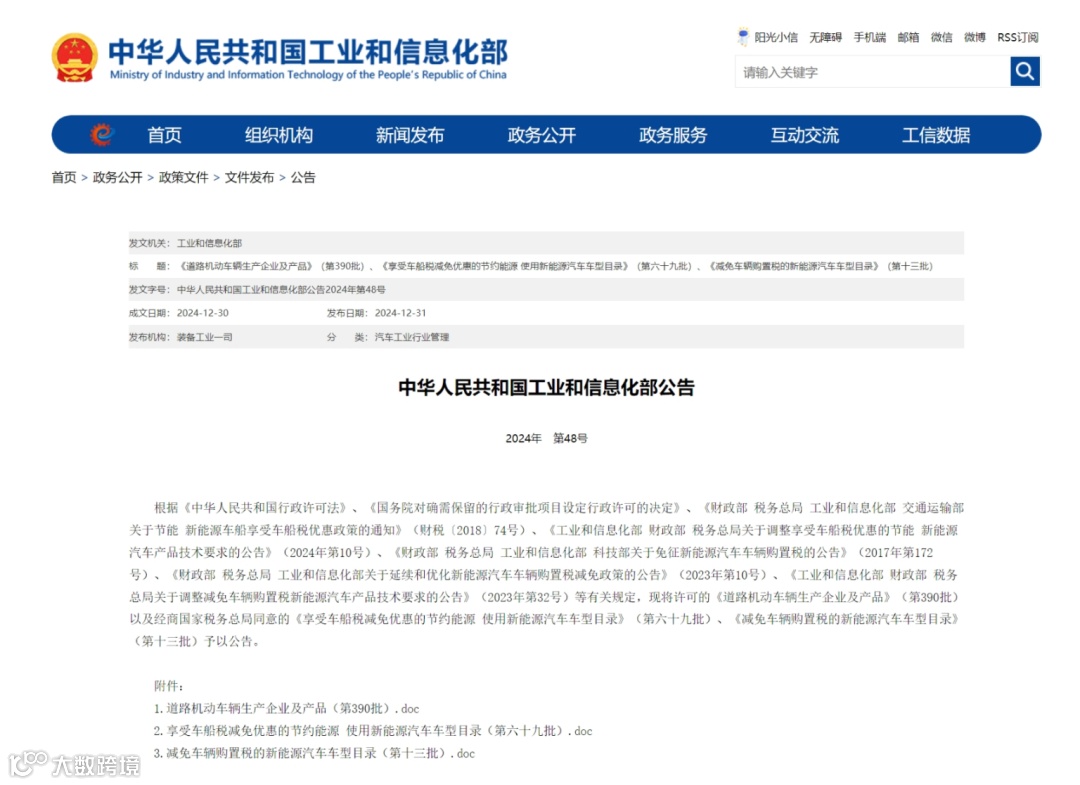Viewport: 1080px width, 785px height.
Task: Click 首页 in the breadcrumb
Action: [x=64, y=178]
